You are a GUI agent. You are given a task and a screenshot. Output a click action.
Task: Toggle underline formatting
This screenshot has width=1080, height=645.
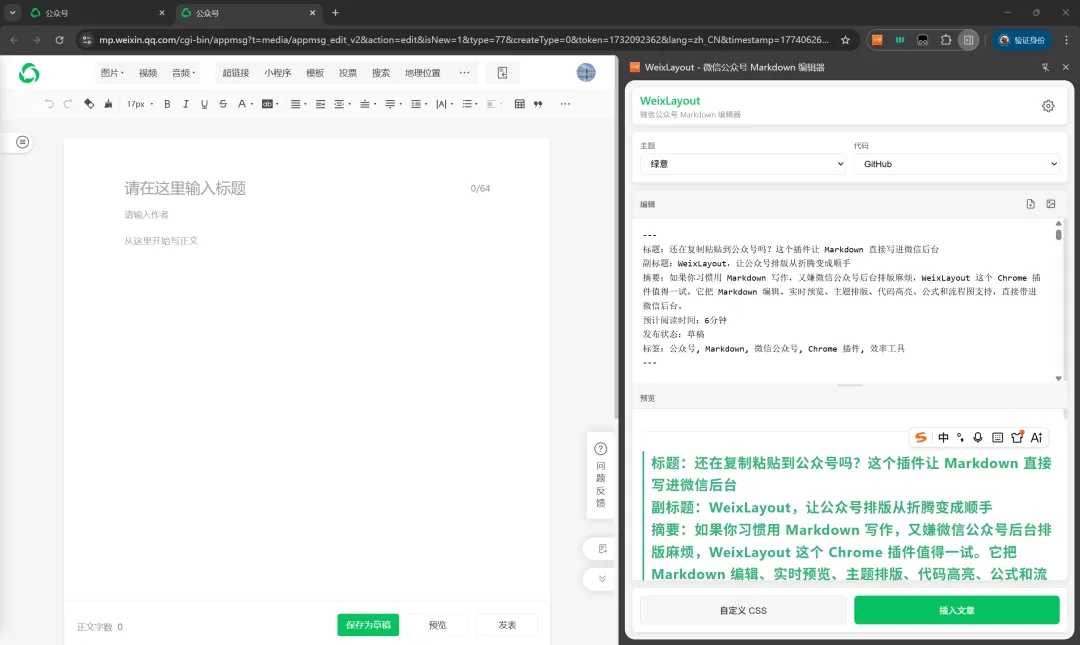[204, 104]
